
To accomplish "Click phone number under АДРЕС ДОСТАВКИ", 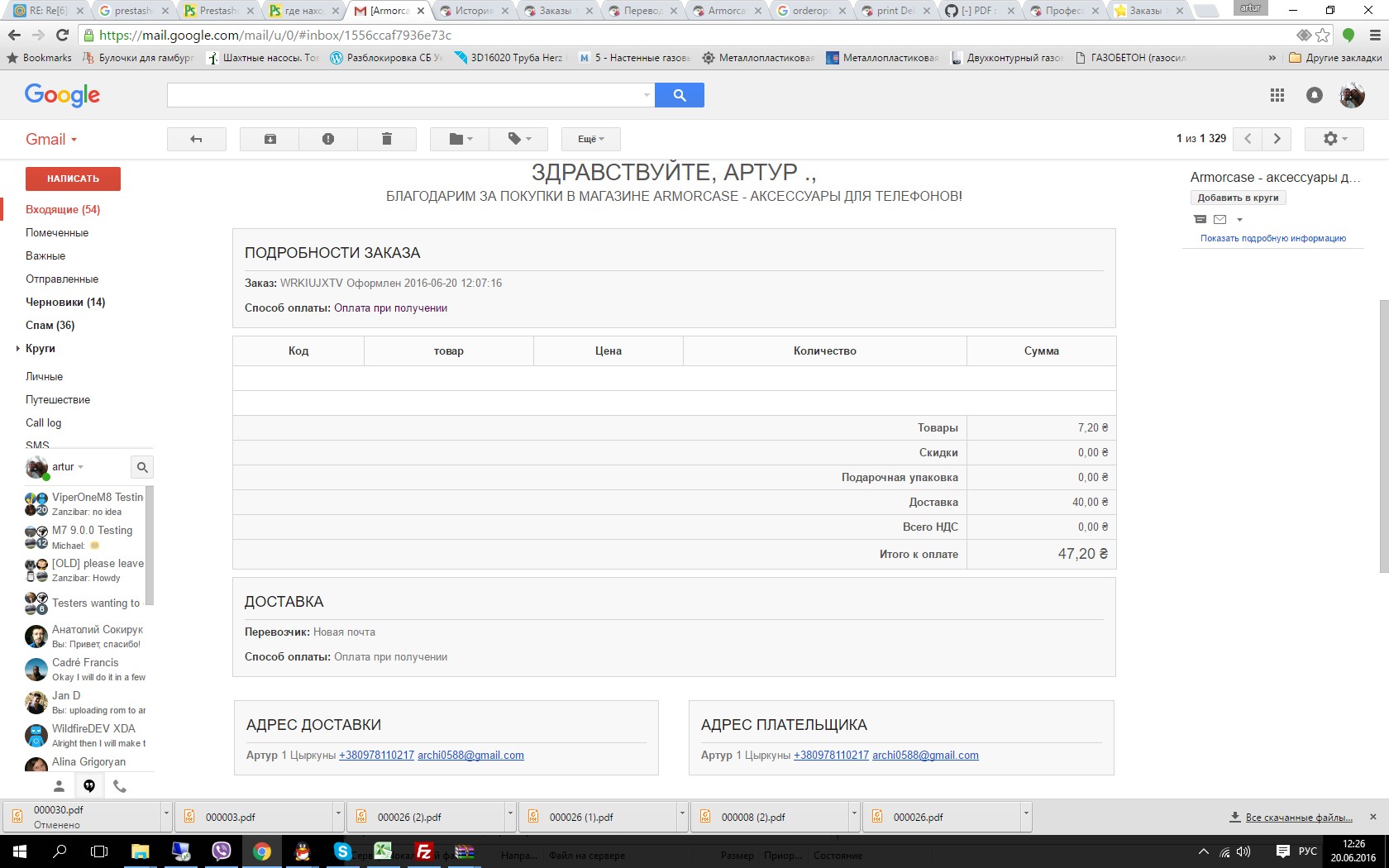I will pyautogui.click(x=376, y=755).
